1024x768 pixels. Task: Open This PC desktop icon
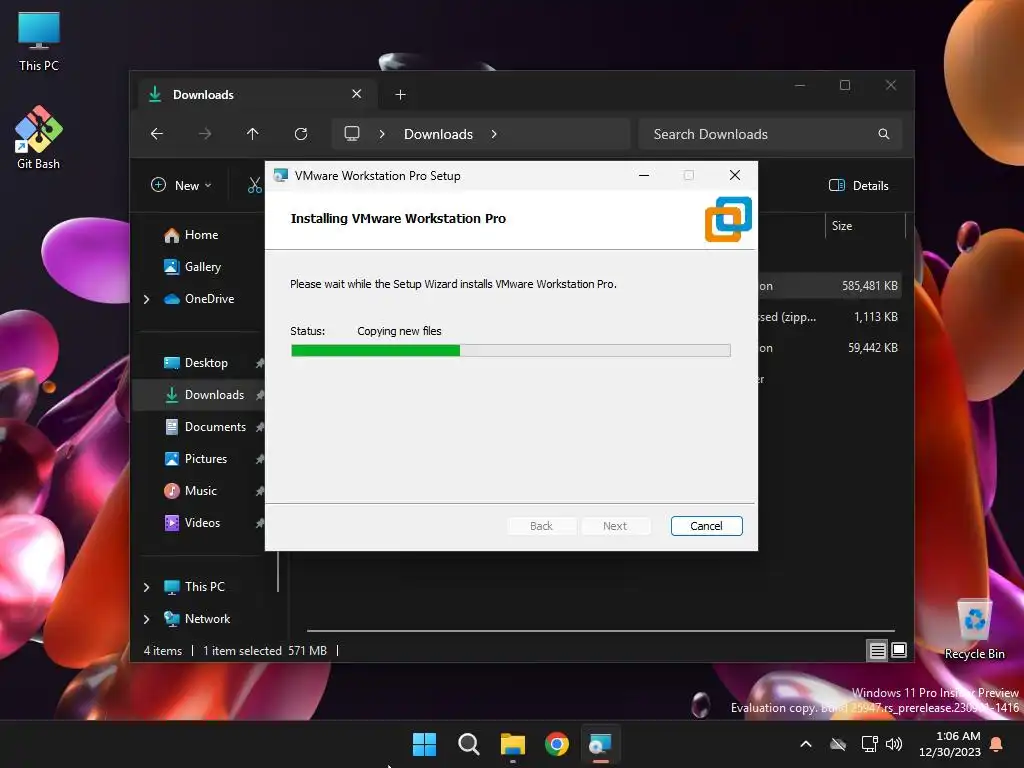(39, 40)
